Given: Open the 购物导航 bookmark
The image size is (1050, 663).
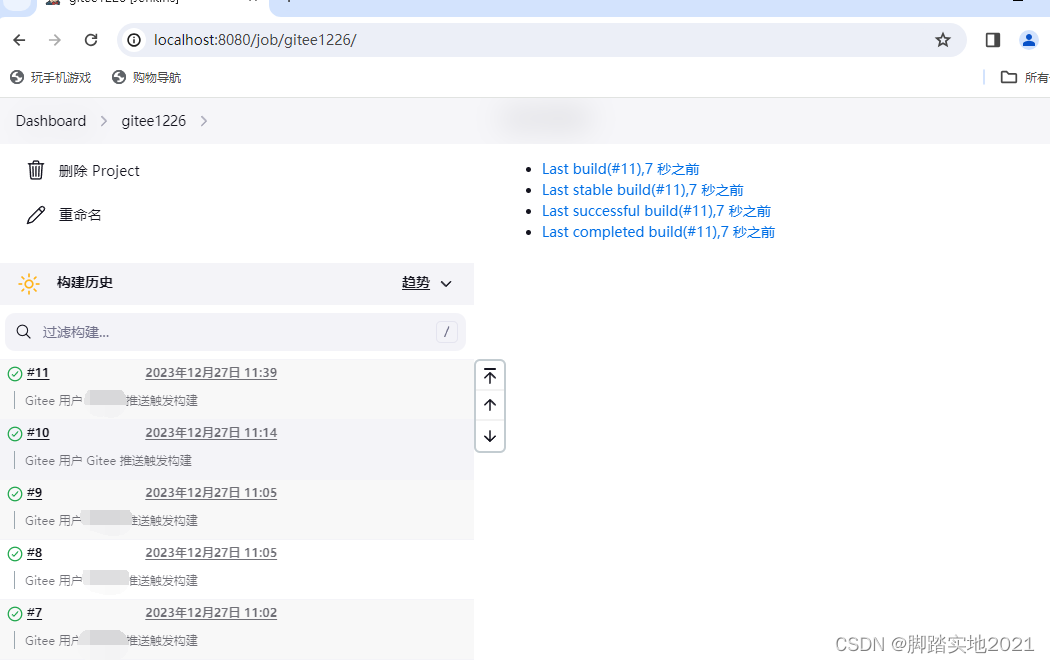Looking at the screenshot, I should coord(147,78).
